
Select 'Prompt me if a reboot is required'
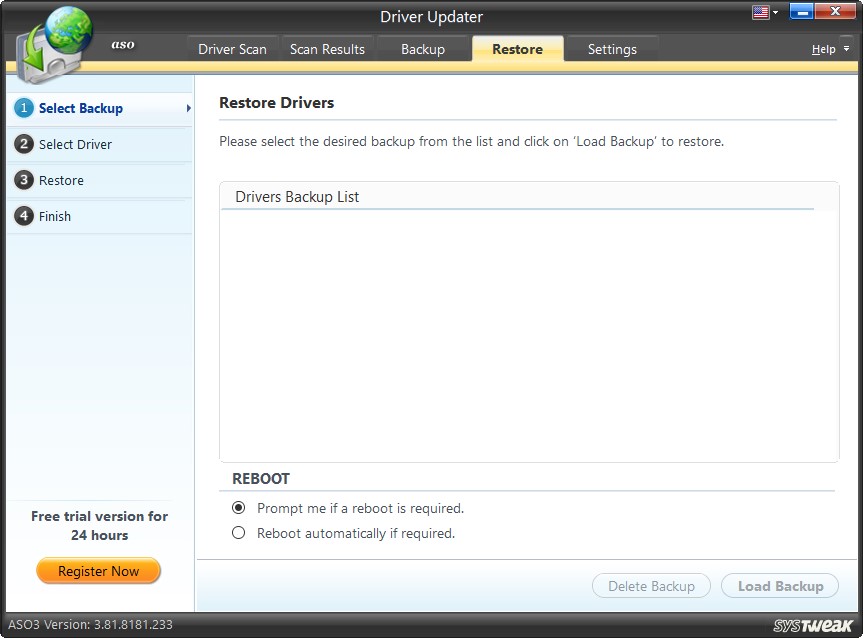tap(238, 507)
